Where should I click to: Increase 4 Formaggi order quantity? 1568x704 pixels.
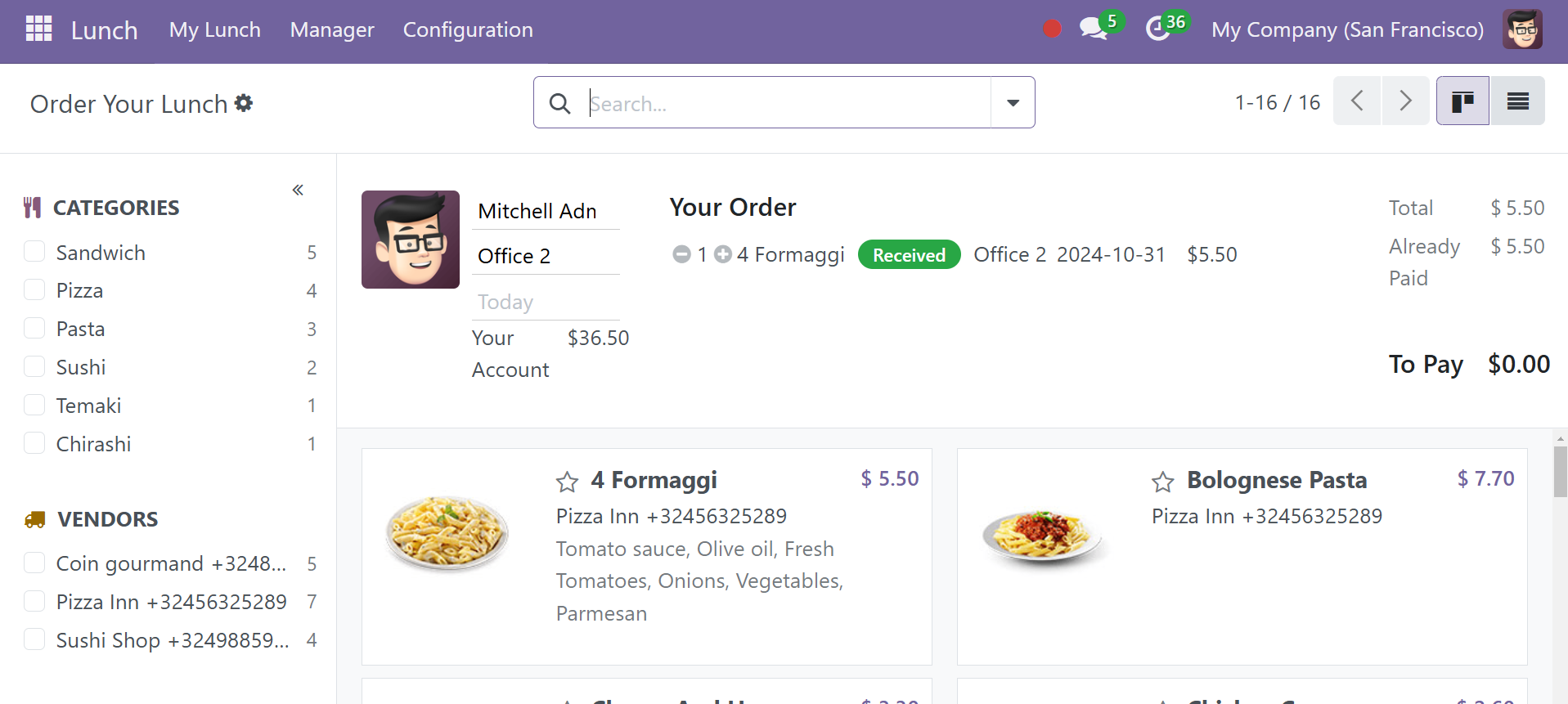click(x=722, y=254)
